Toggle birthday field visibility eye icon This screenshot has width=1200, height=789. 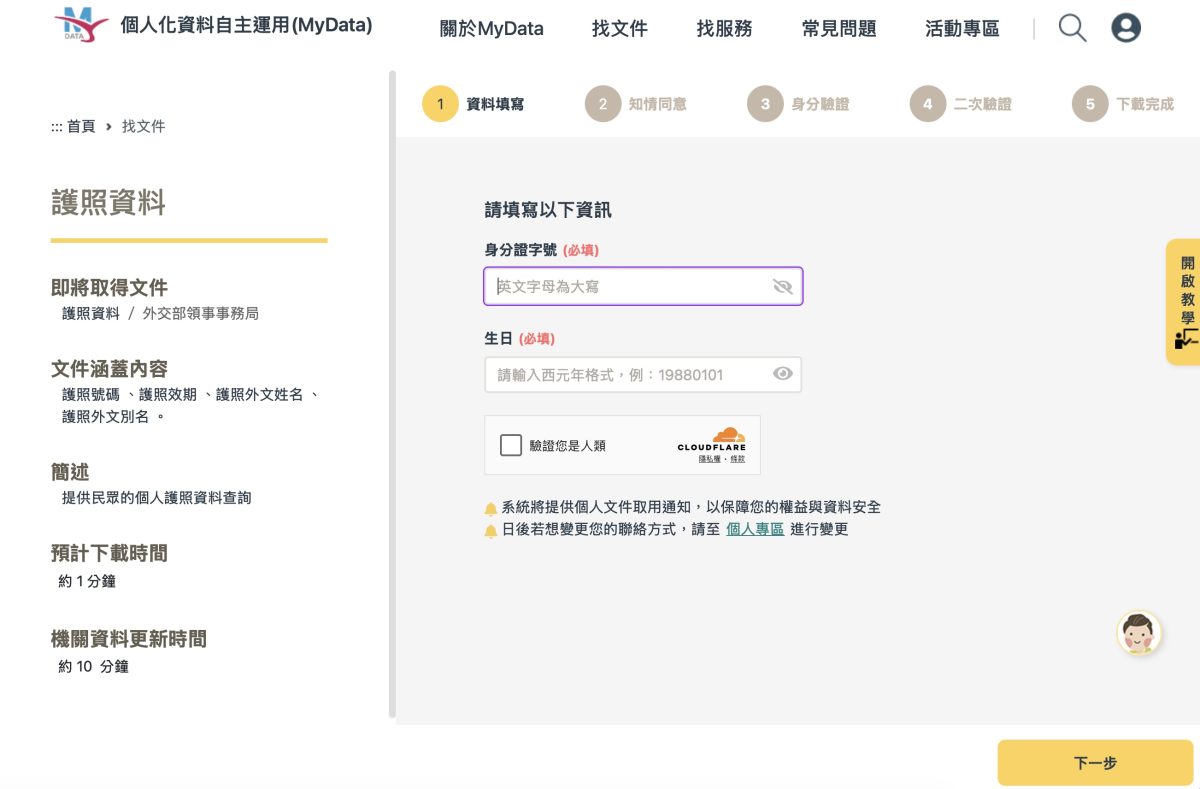(783, 374)
